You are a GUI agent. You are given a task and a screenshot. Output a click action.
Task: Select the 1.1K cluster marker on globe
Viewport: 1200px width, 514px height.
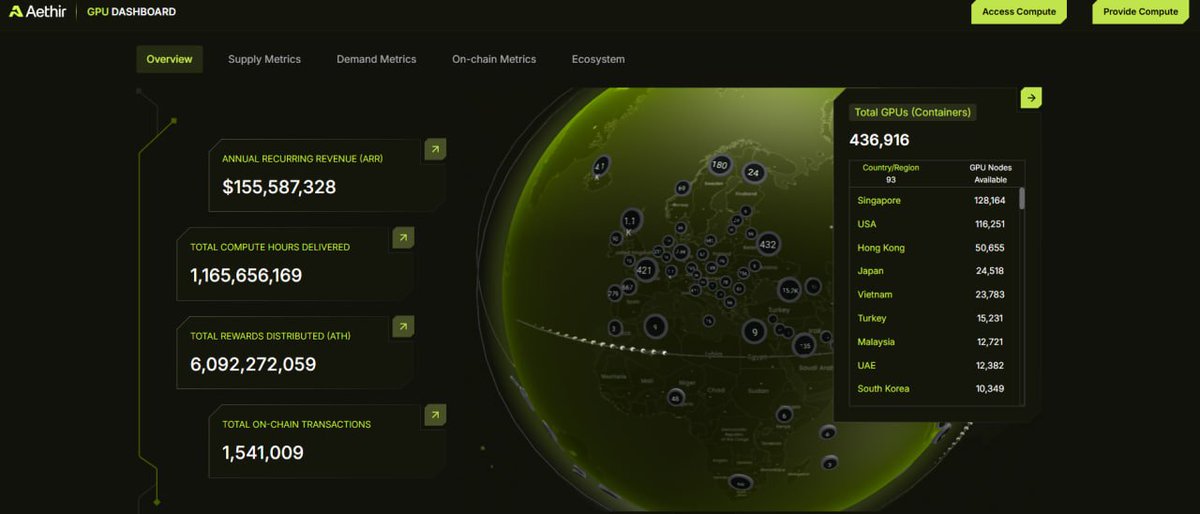click(x=630, y=220)
